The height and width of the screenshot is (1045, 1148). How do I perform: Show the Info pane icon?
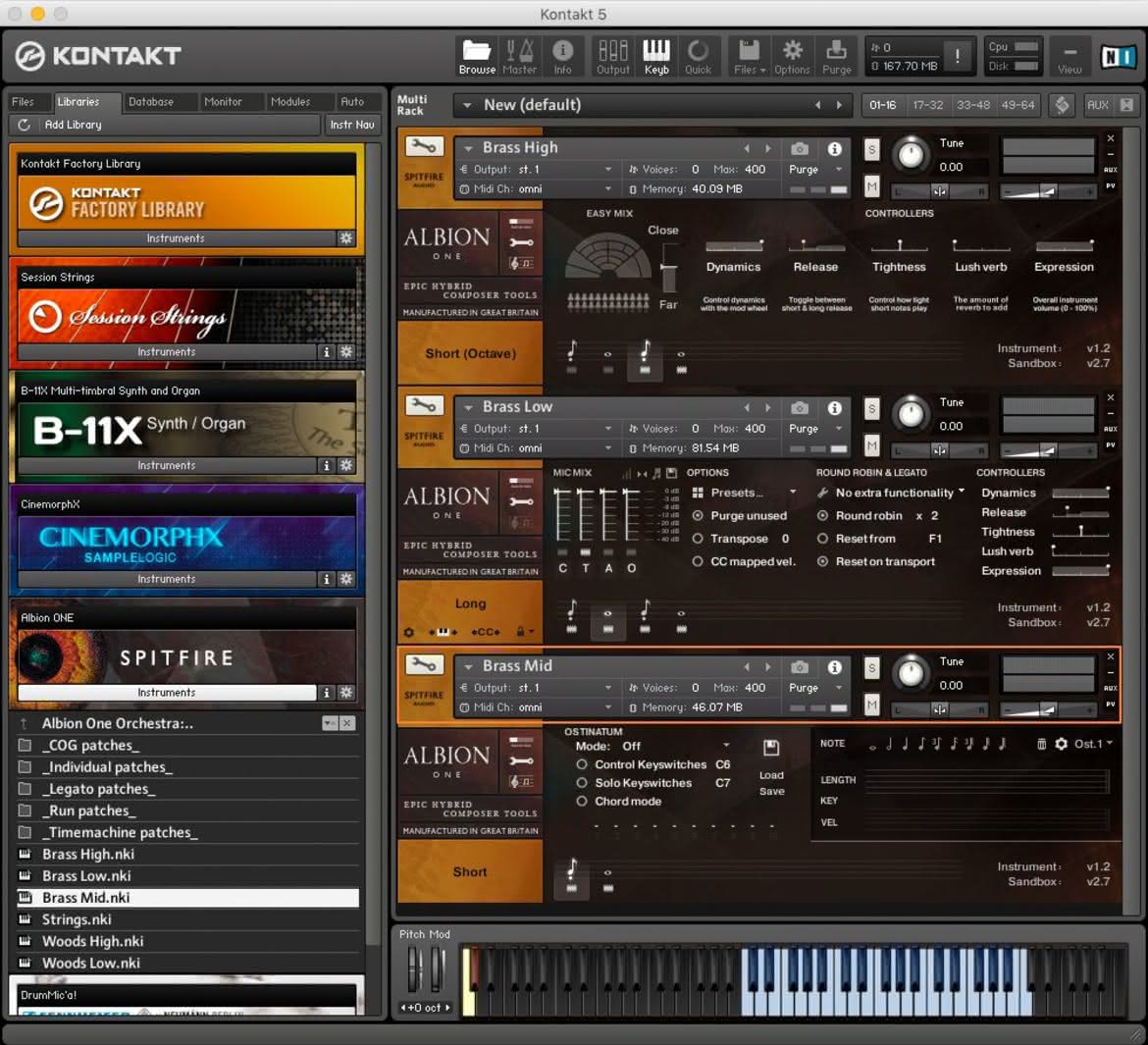[x=562, y=56]
